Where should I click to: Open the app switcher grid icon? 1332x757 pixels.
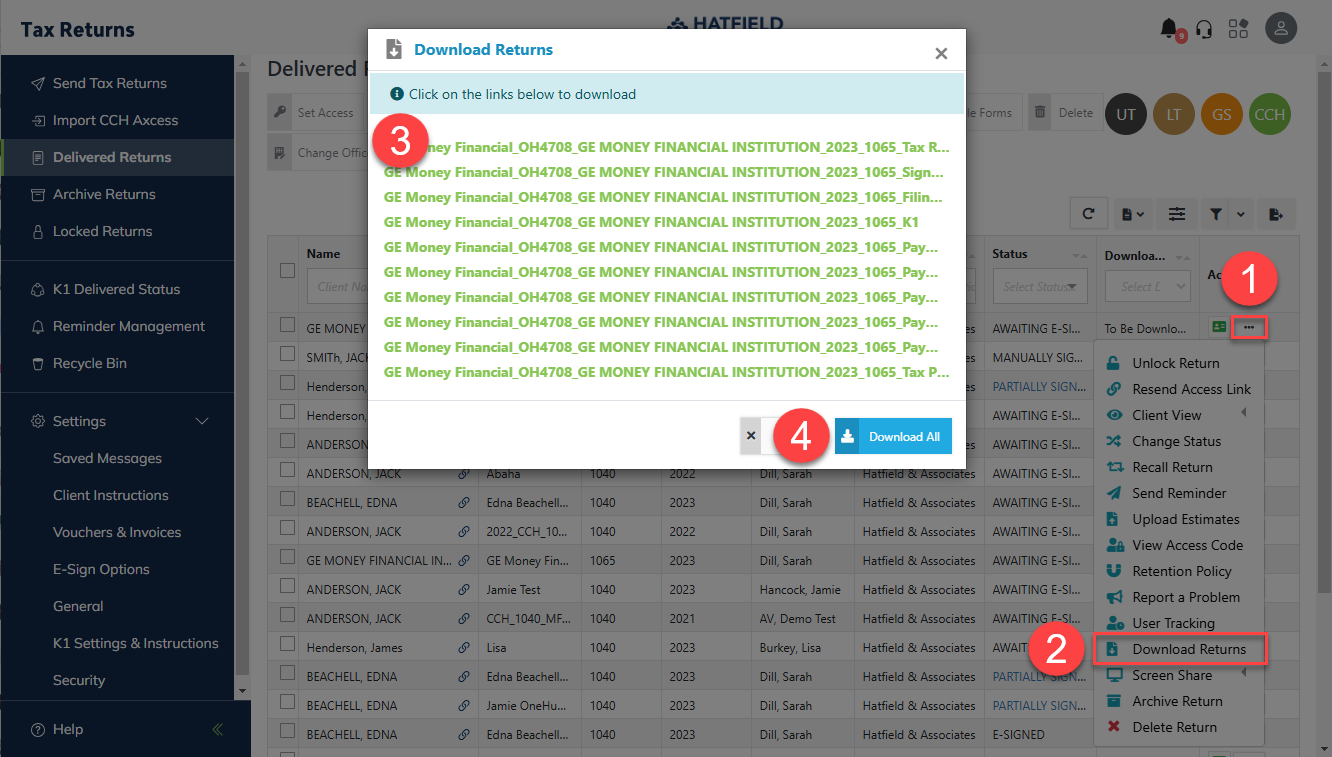coord(1239,28)
